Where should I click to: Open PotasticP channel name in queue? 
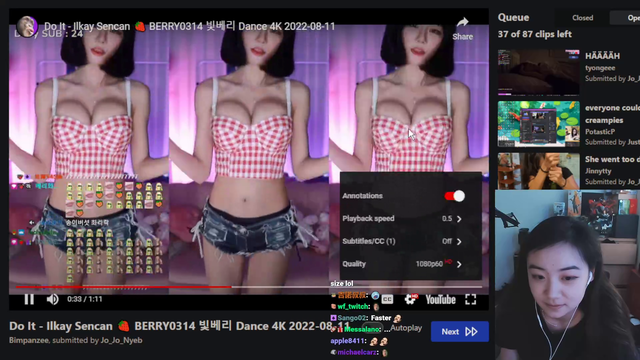(x=600, y=132)
